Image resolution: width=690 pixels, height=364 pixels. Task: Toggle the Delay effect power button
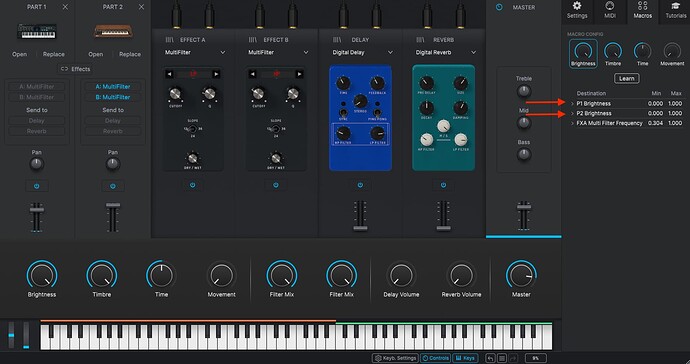(x=360, y=185)
